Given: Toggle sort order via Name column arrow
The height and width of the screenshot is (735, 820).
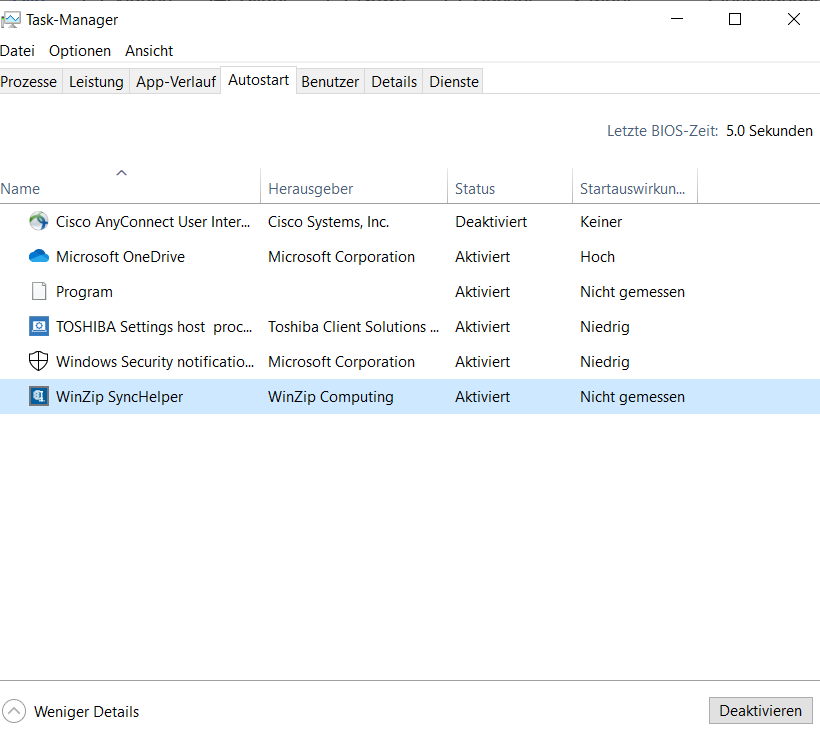Looking at the screenshot, I should (121, 173).
